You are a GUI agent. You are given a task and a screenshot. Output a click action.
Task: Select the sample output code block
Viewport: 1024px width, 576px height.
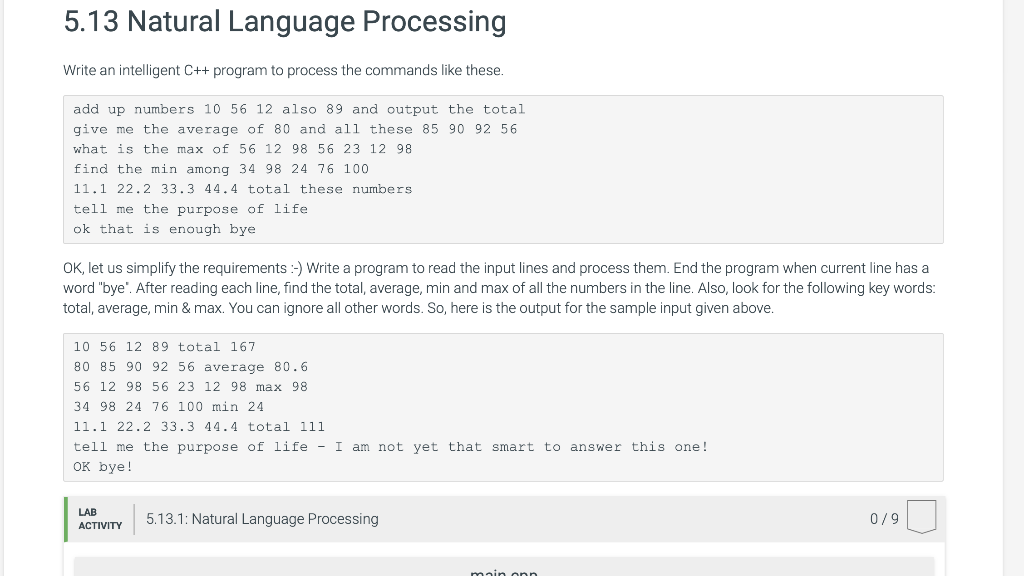(x=503, y=406)
